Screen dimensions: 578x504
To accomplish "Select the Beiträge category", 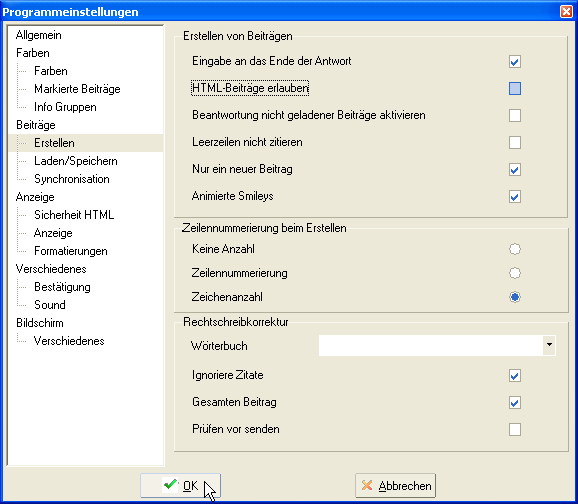I will 35,125.
